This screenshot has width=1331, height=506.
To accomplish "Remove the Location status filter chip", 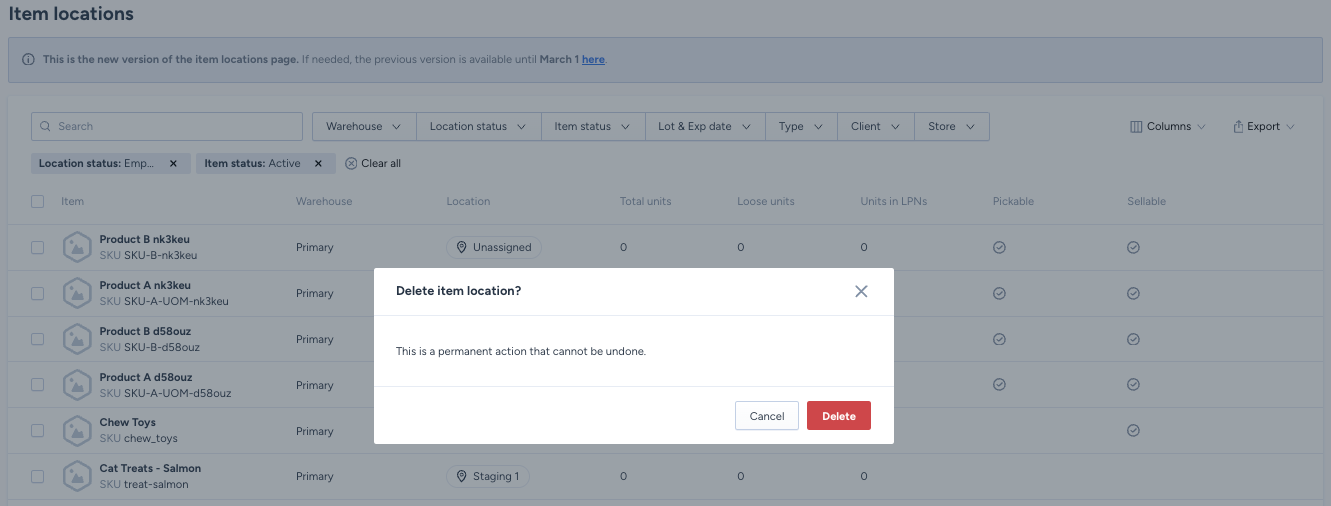I will pos(173,163).
